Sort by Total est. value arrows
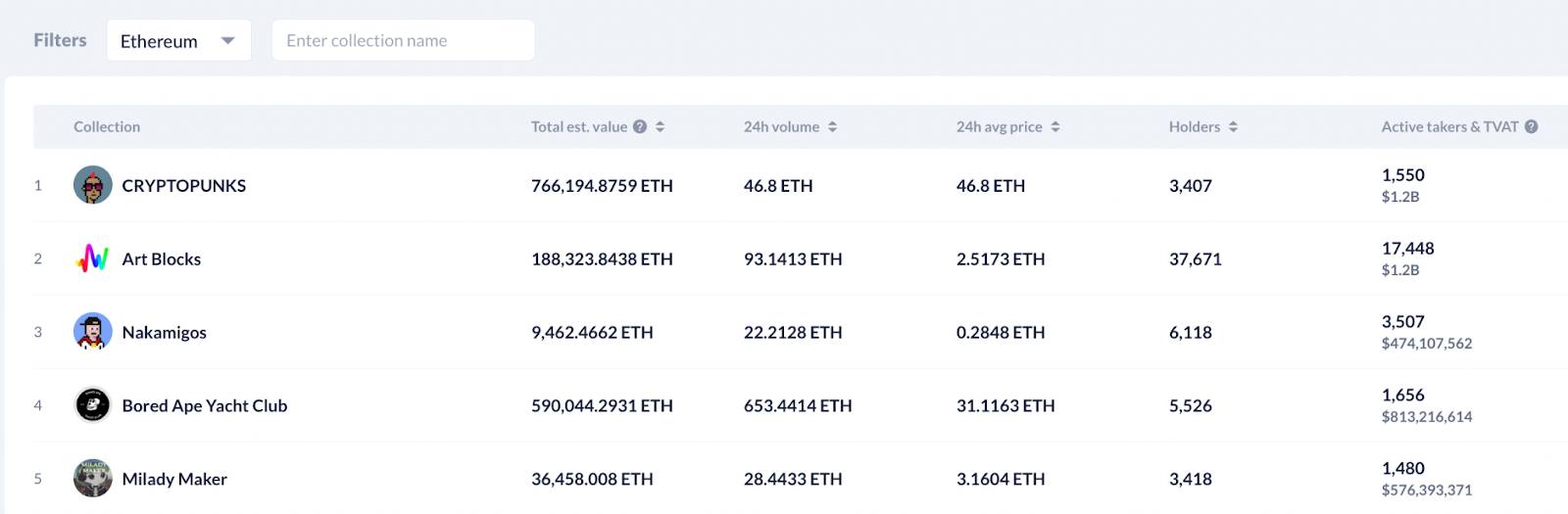Viewport: 1568px width, 514px height. tap(661, 126)
